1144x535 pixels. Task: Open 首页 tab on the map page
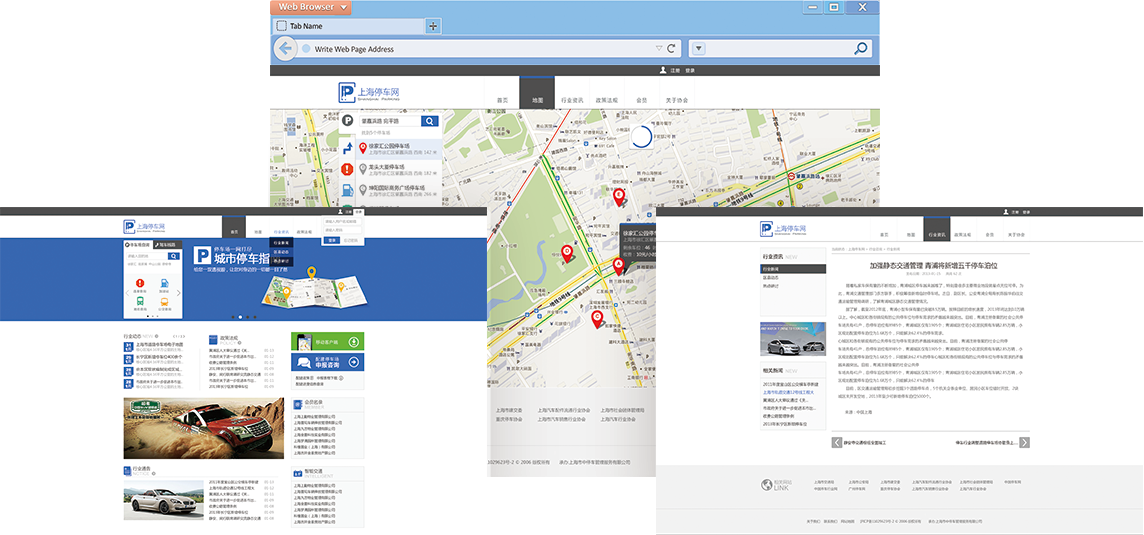coord(502,100)
